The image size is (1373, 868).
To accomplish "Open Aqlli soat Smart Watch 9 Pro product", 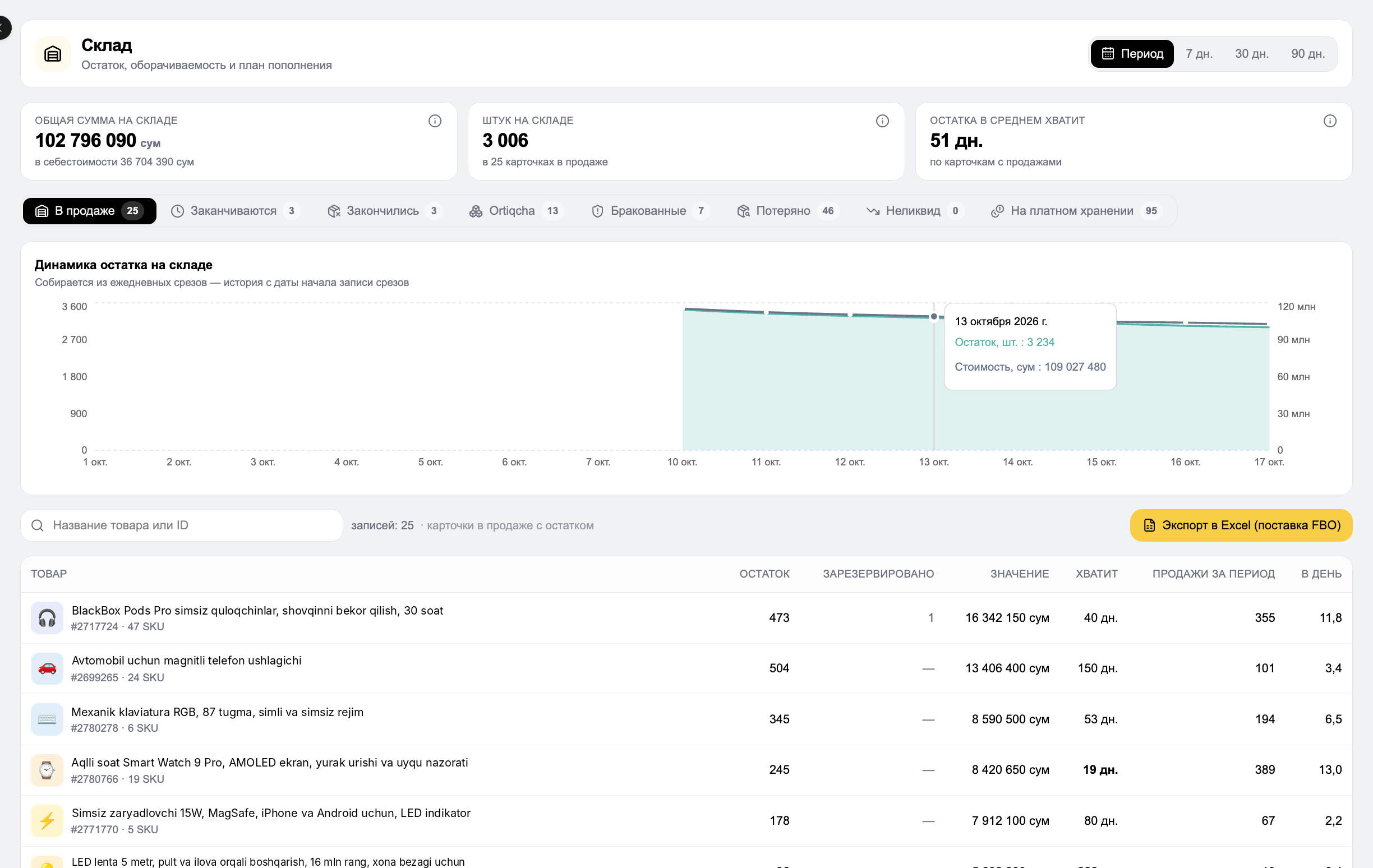I will click(x=270, y=763).
